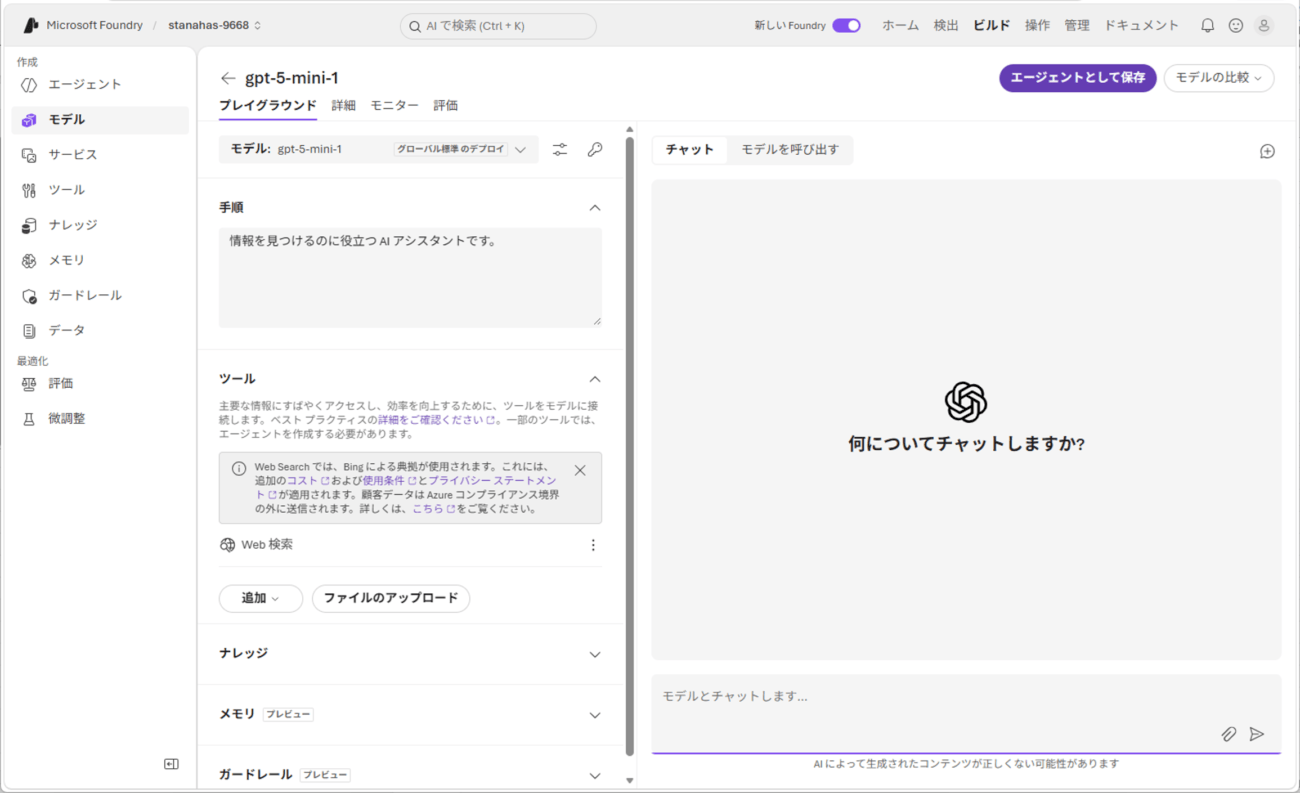Switch to the 評価 tab under gpt-5-mini-1
The image size is (1300, 793).
446,106
